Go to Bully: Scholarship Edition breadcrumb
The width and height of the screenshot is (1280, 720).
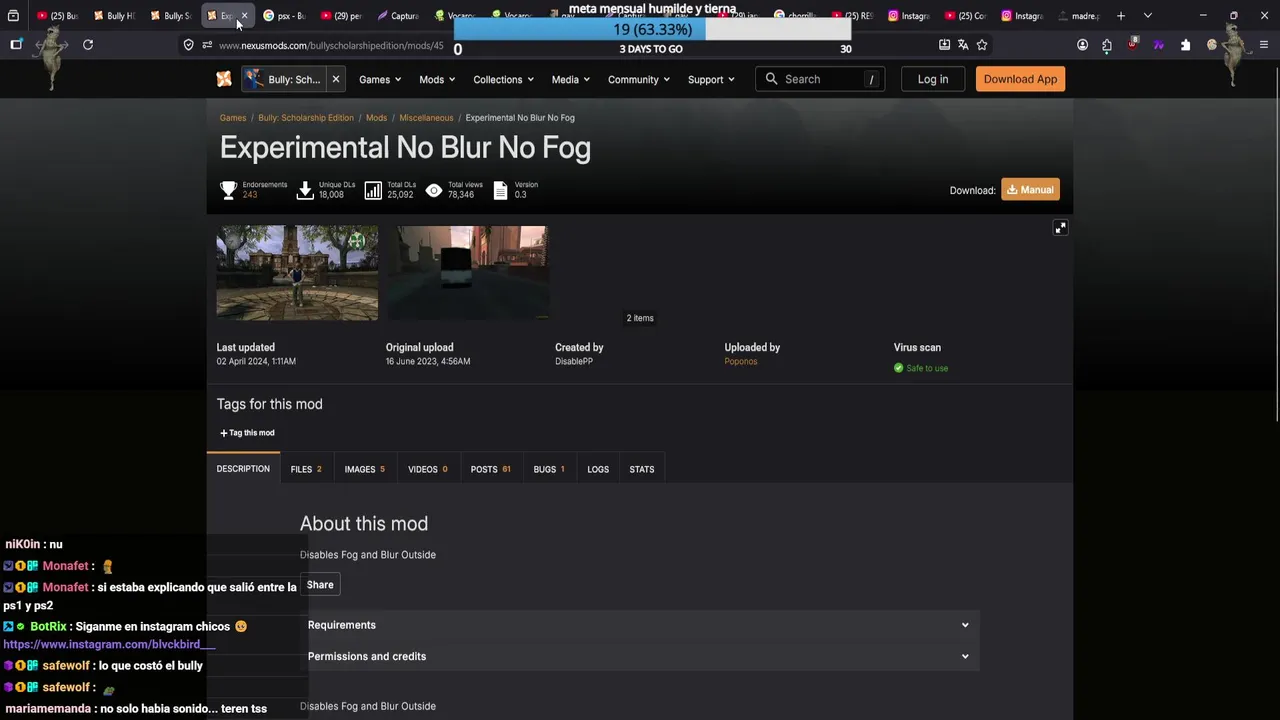[x=306, y=118]
